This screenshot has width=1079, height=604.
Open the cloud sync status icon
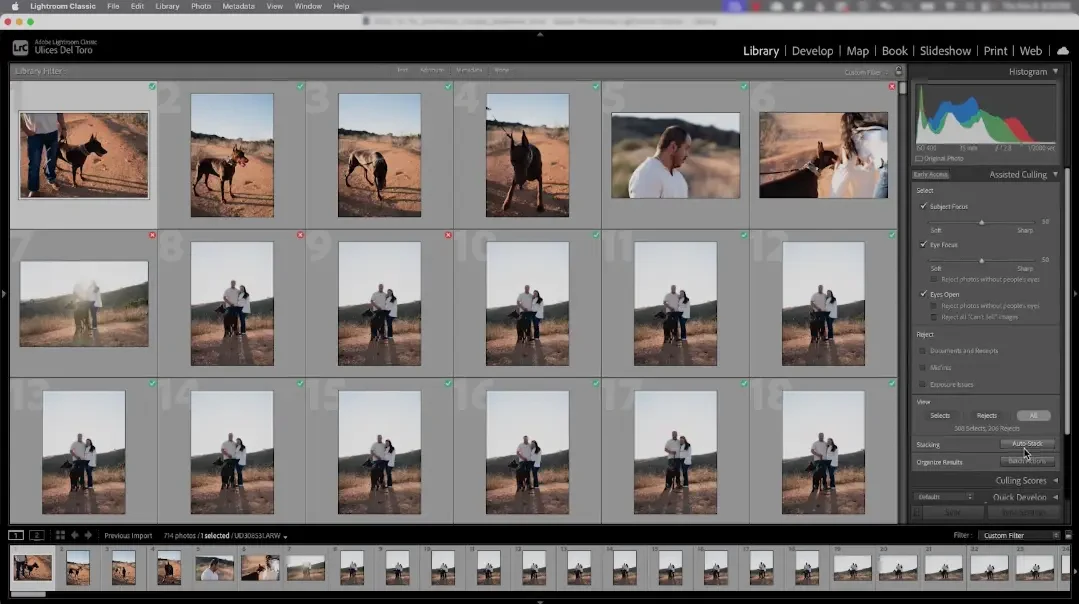[x=1062, y=51]
